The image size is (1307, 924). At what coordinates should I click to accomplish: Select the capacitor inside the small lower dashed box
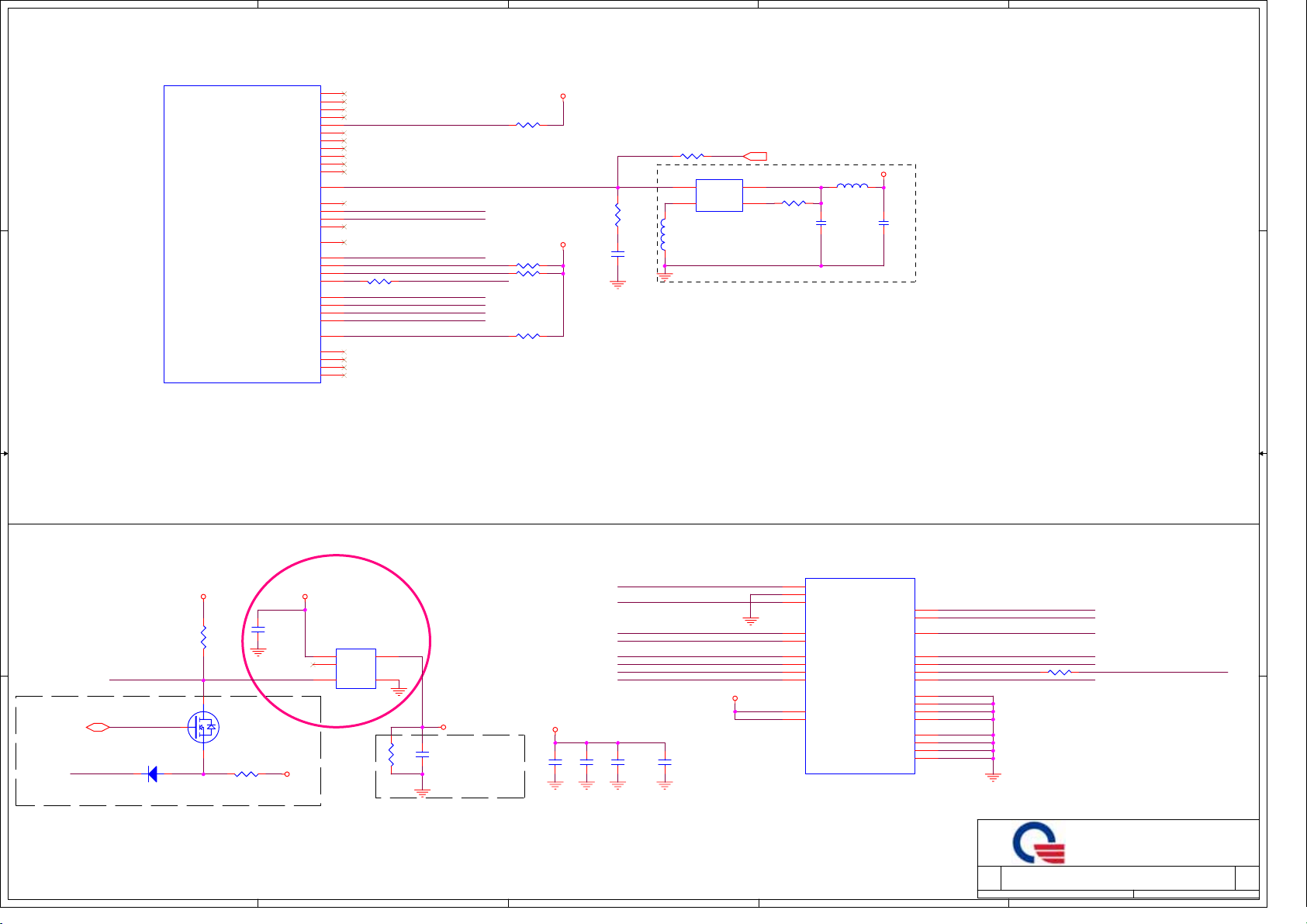(x=422, y=753)
